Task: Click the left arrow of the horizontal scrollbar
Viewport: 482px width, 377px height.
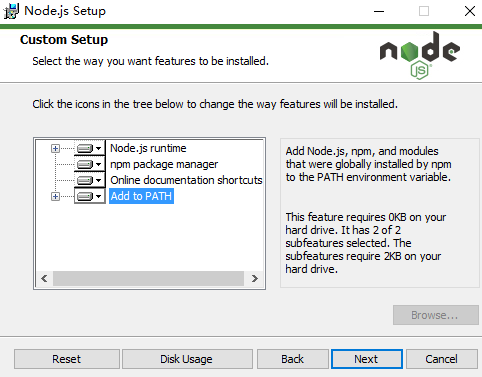Action: click(44, 278)
